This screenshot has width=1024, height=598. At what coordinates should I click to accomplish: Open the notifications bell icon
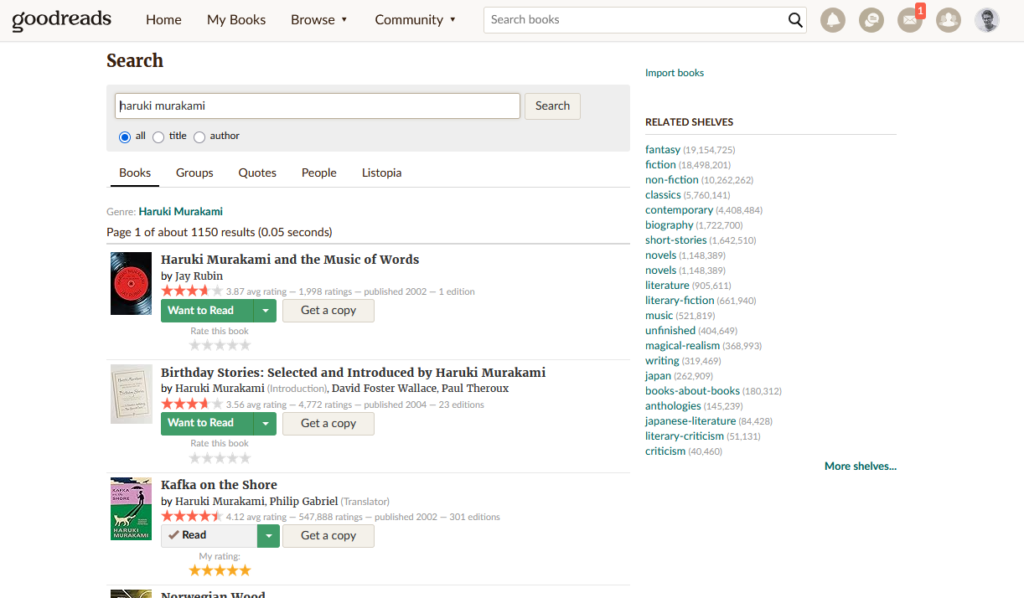832,20
